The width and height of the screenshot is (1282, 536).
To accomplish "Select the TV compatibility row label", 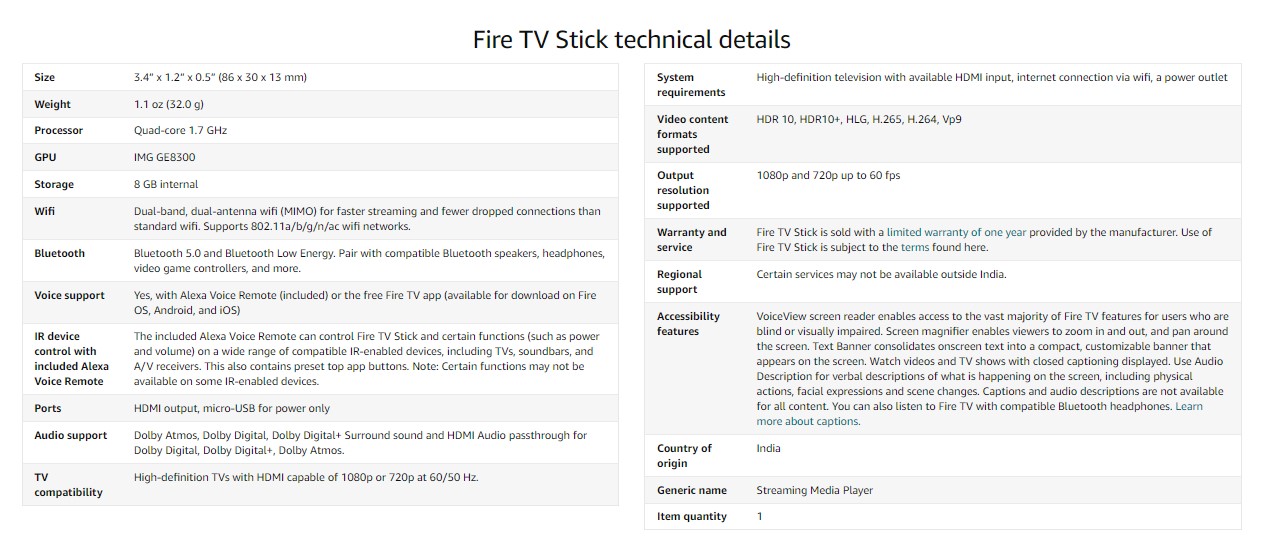I will (x=68, y=485).
